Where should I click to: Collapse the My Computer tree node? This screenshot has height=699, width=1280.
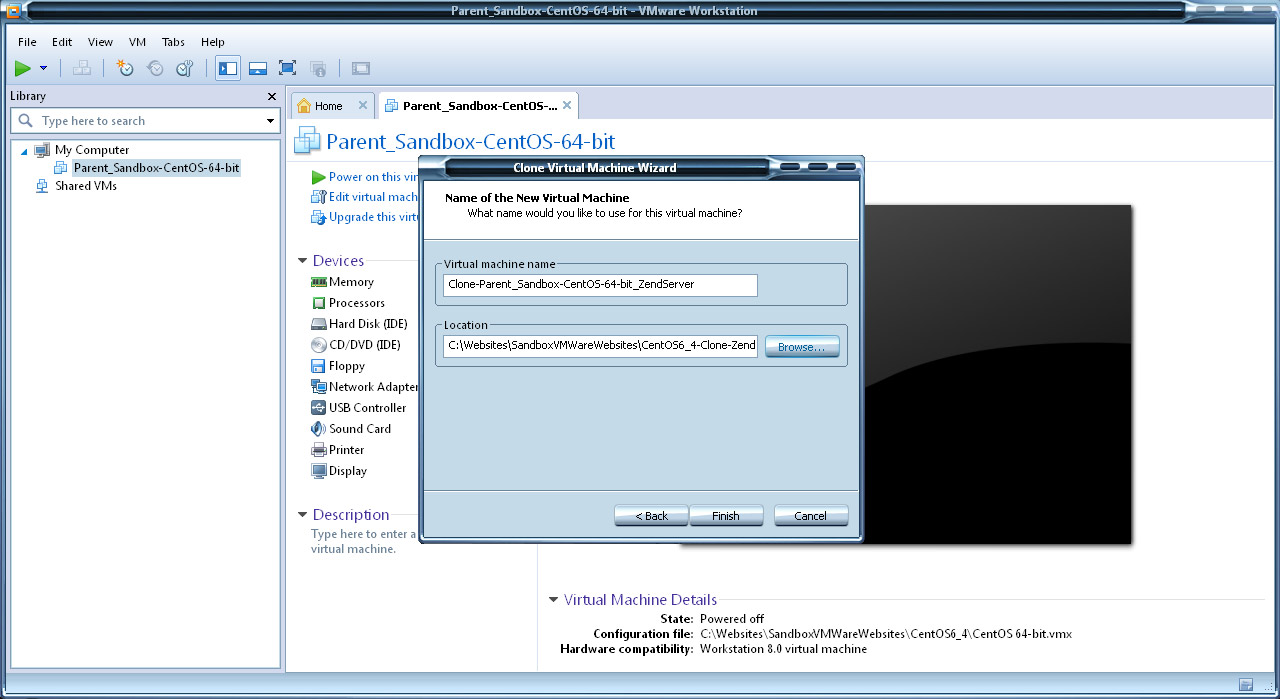[24, 150]
